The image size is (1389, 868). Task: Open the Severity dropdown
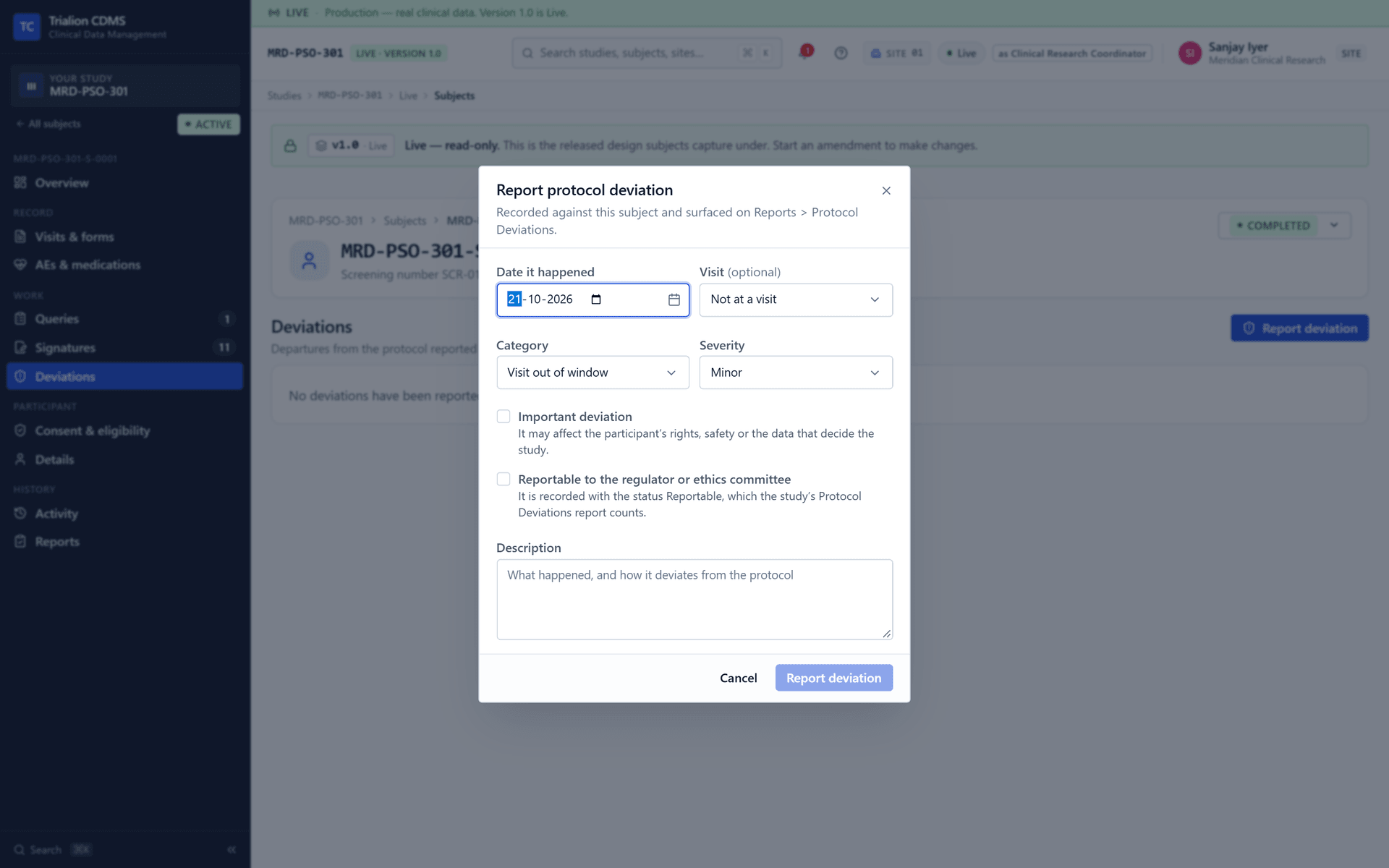(x=796, y=373)
